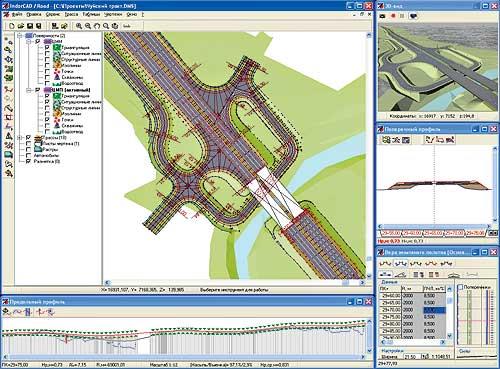Uncheck the Разметка layer checkbox
The height and width of the screenshot is (369, 500).
coord(28,161)
